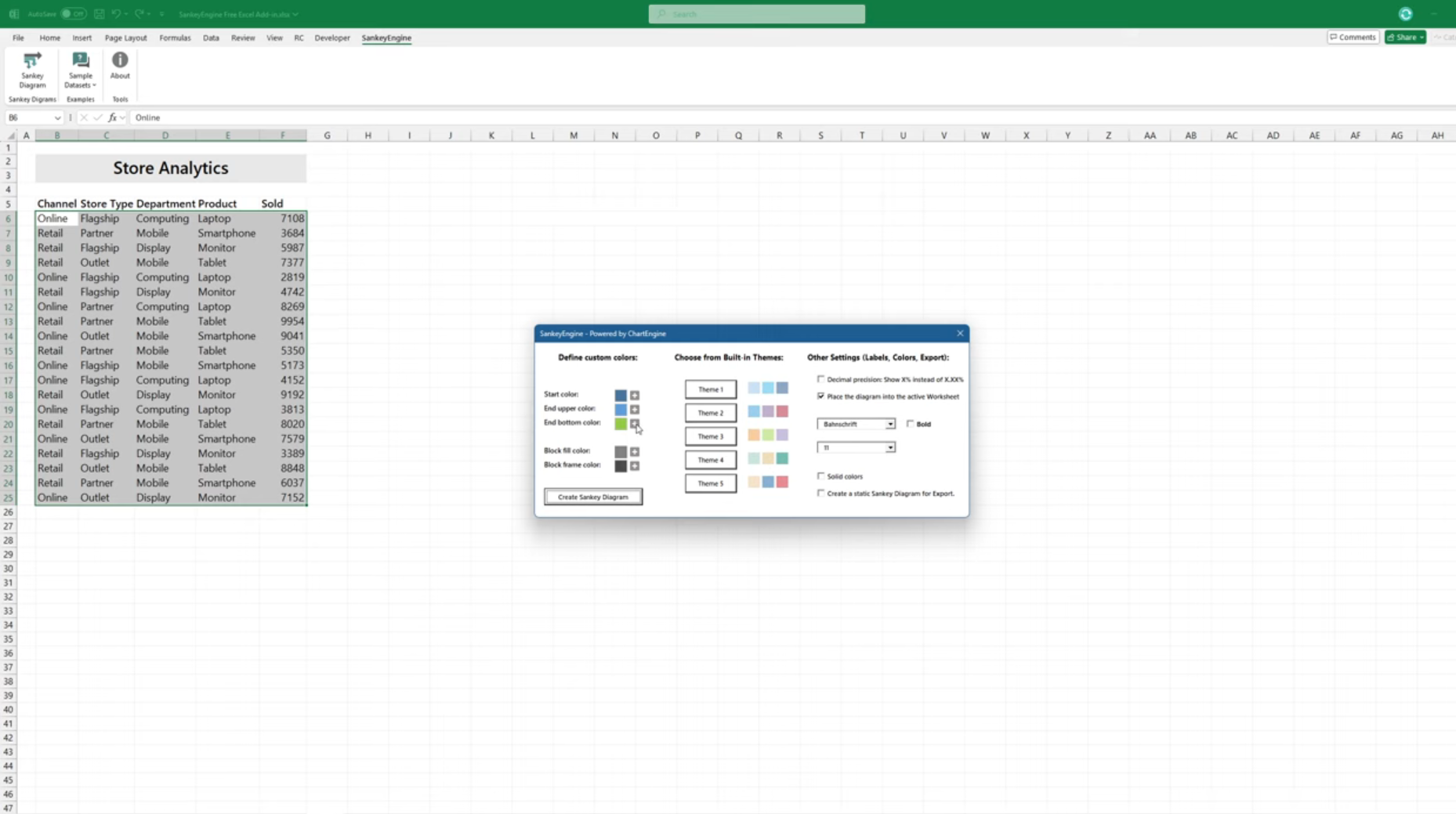Open the About info ribbon button
Viewport: 1456px width, 814px height.
click(x=120, y=66)
